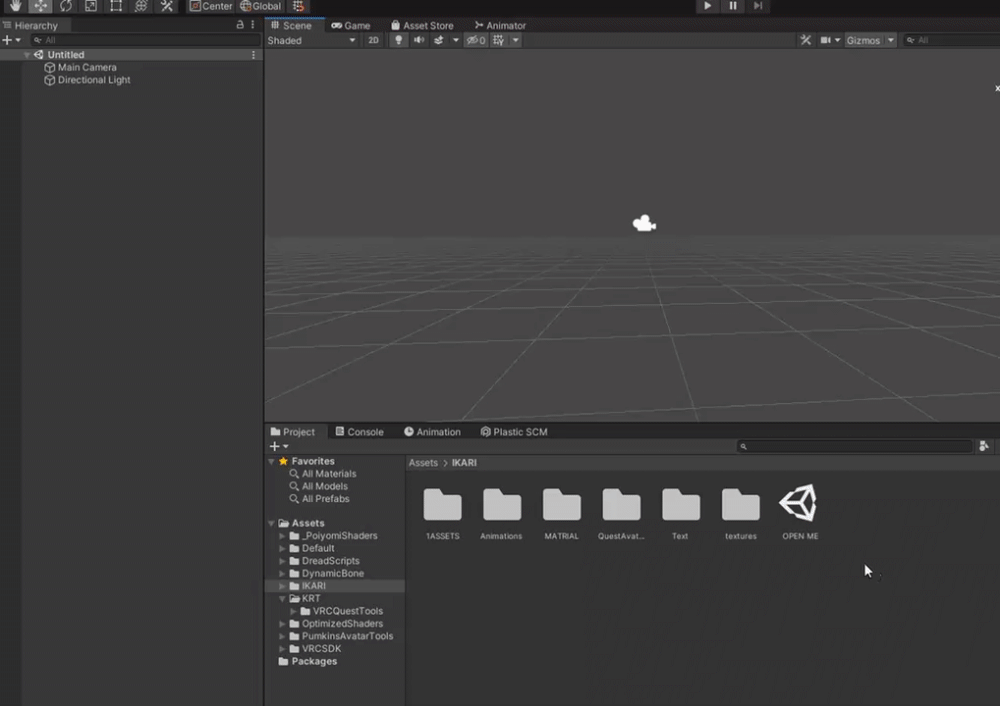Collapse the Assets root folder
The height and width of the screenshot is (706, 1000).
[272, 523]
